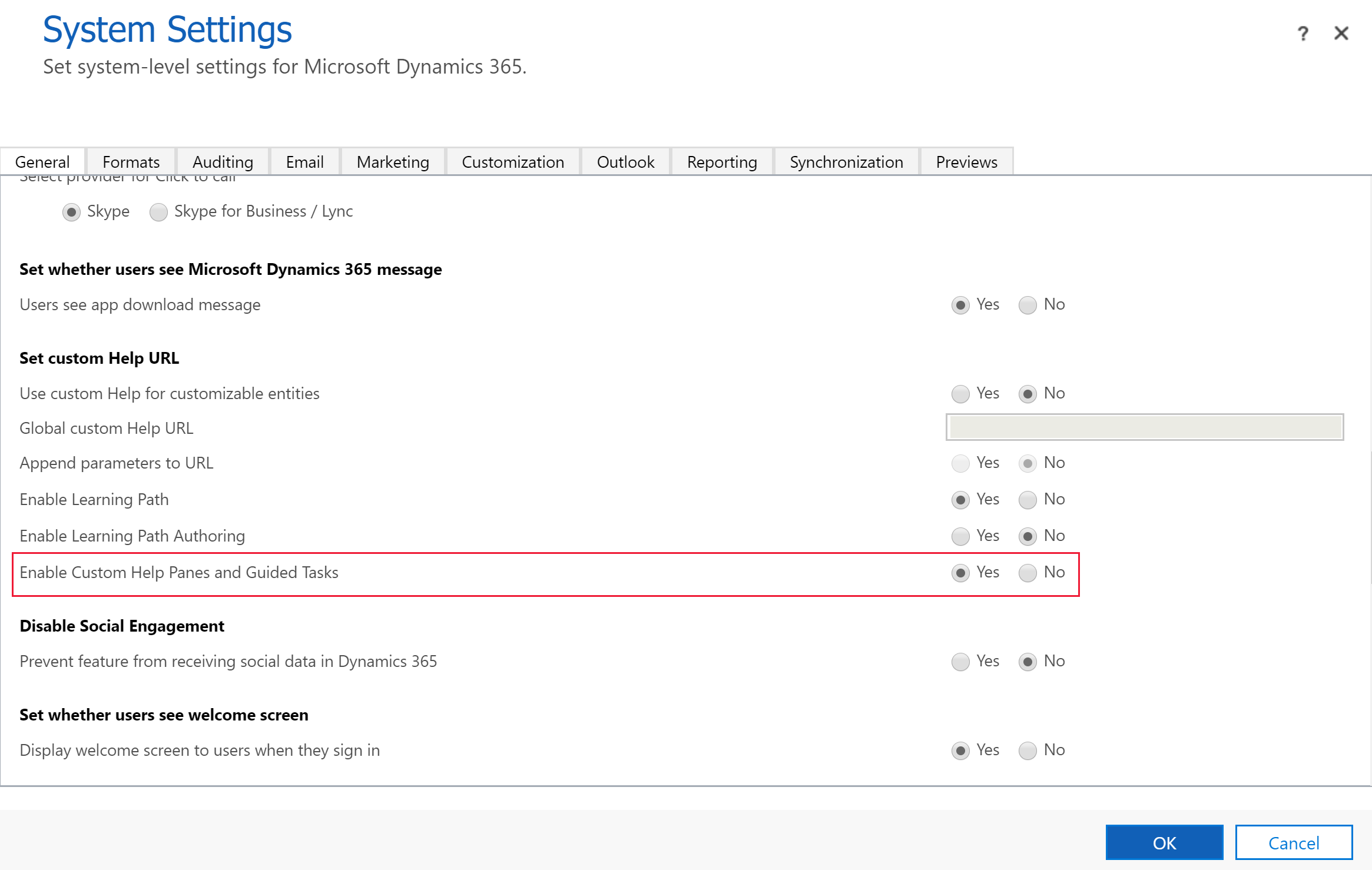
Task: Disable Custom Help Panes and Guided Tasks
Action: pos(1028,571)
